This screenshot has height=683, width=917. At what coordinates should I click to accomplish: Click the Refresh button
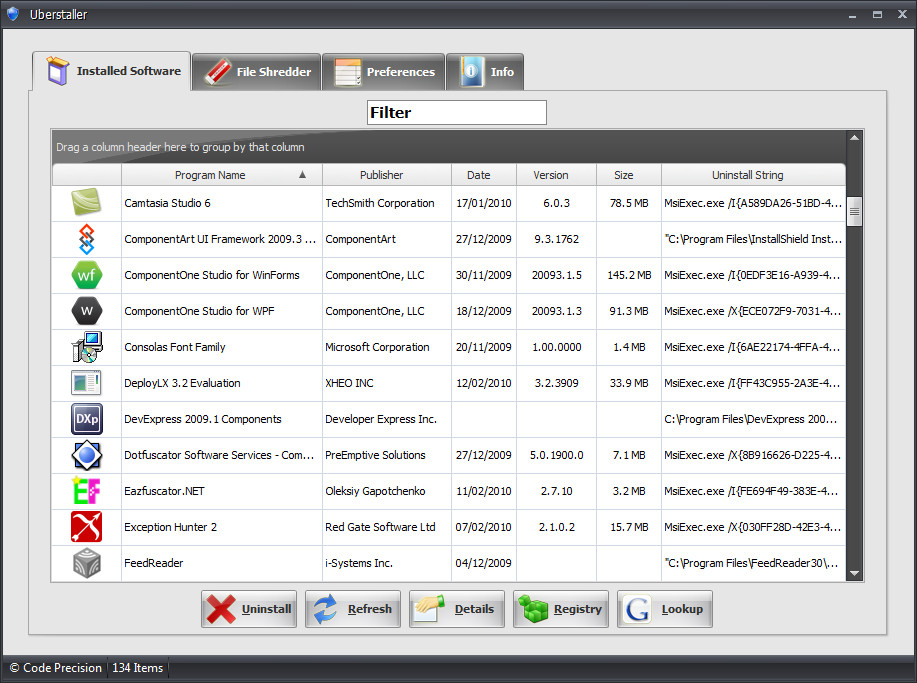[353, 609]
